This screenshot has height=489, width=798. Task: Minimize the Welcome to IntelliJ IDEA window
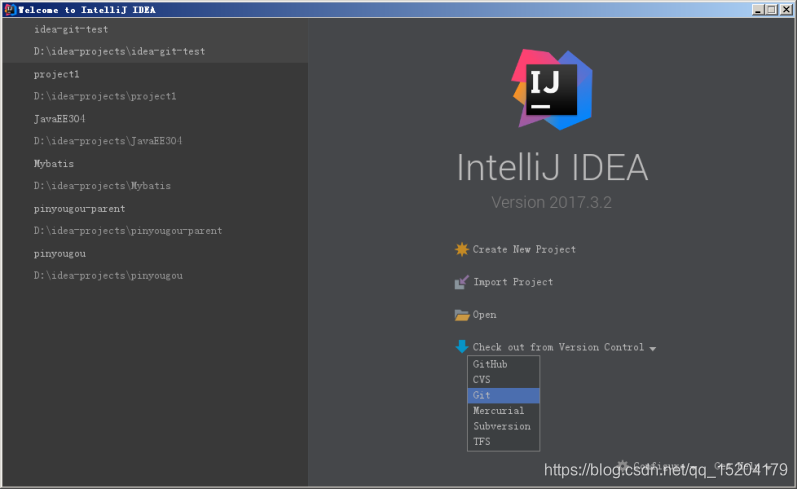click(x=758, y=9)
